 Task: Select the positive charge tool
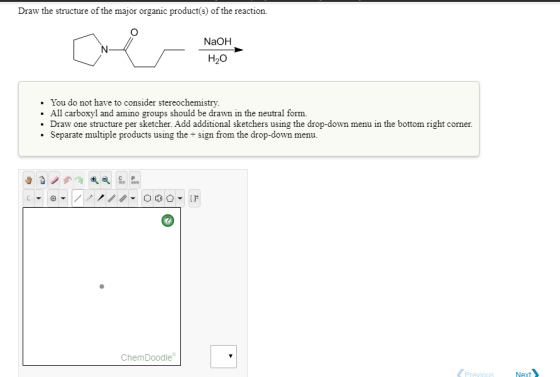coord(53,198)
